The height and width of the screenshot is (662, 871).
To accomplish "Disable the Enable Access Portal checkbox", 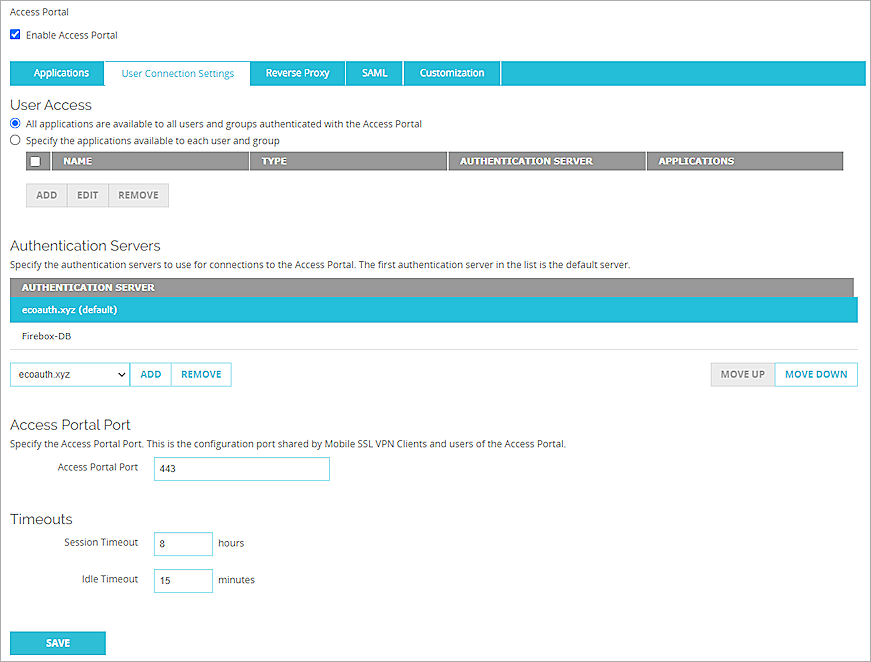I will [13, 34].
